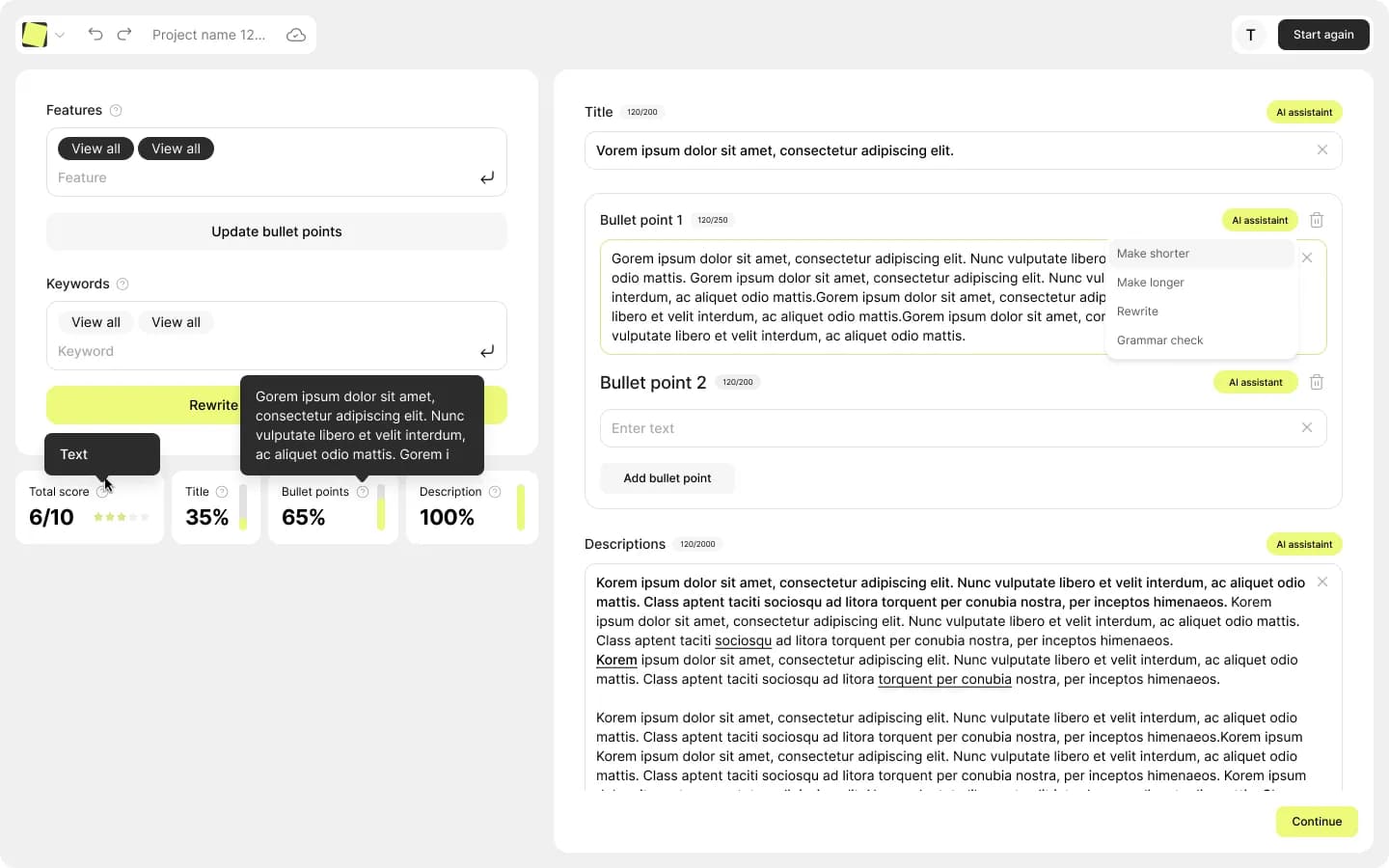
Task: Click the Update bullet points button
Action: coord(277,231)
